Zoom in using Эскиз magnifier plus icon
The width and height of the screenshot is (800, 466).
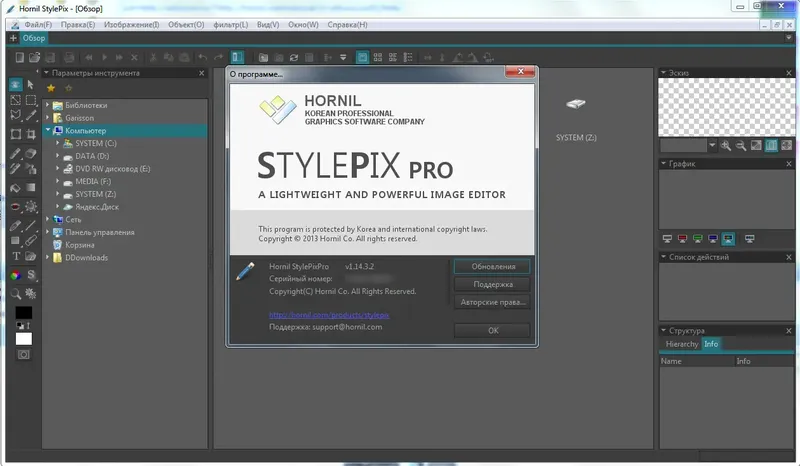(x=726, y=146)
